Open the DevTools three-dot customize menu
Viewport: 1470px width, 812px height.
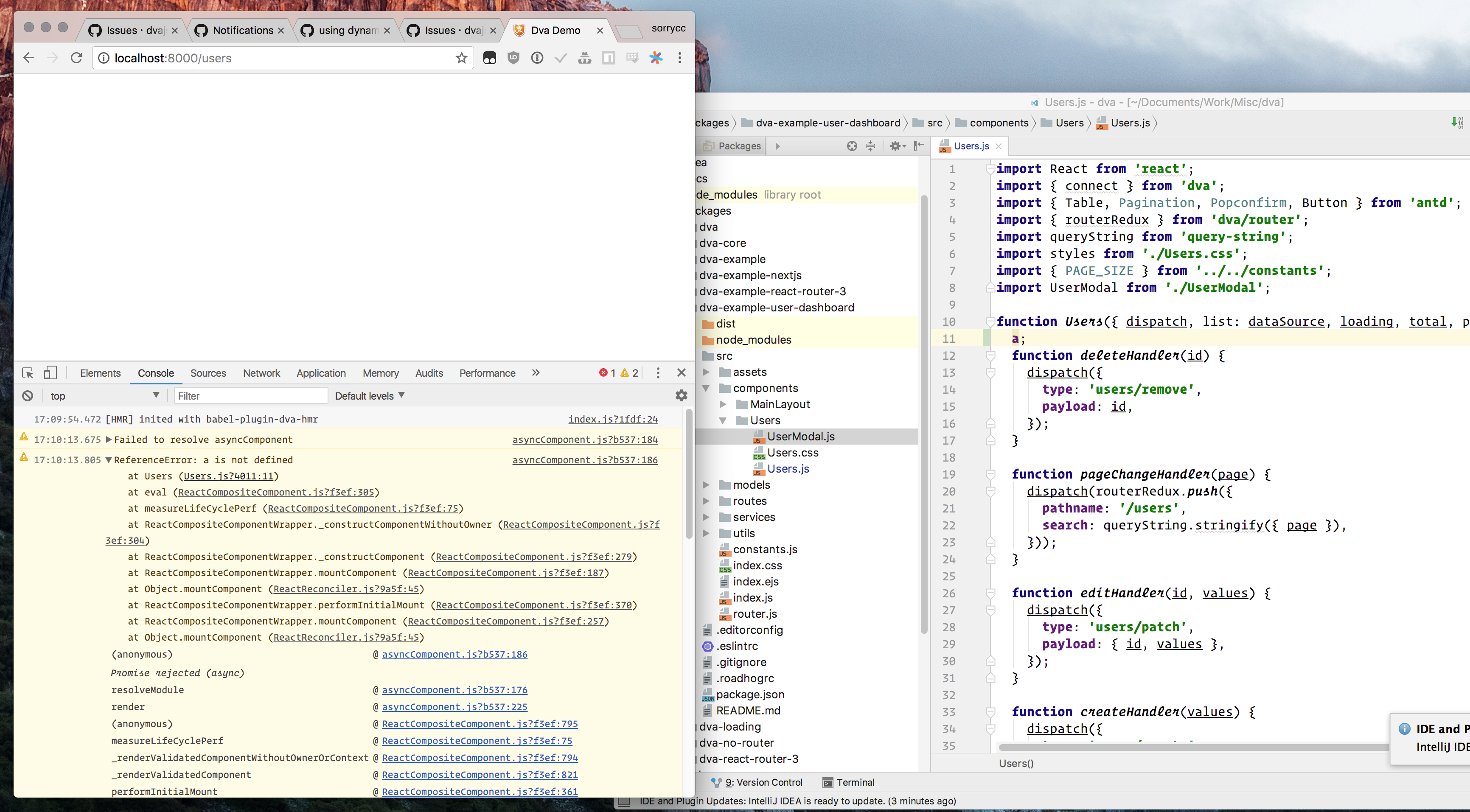[x=658, y=372]
